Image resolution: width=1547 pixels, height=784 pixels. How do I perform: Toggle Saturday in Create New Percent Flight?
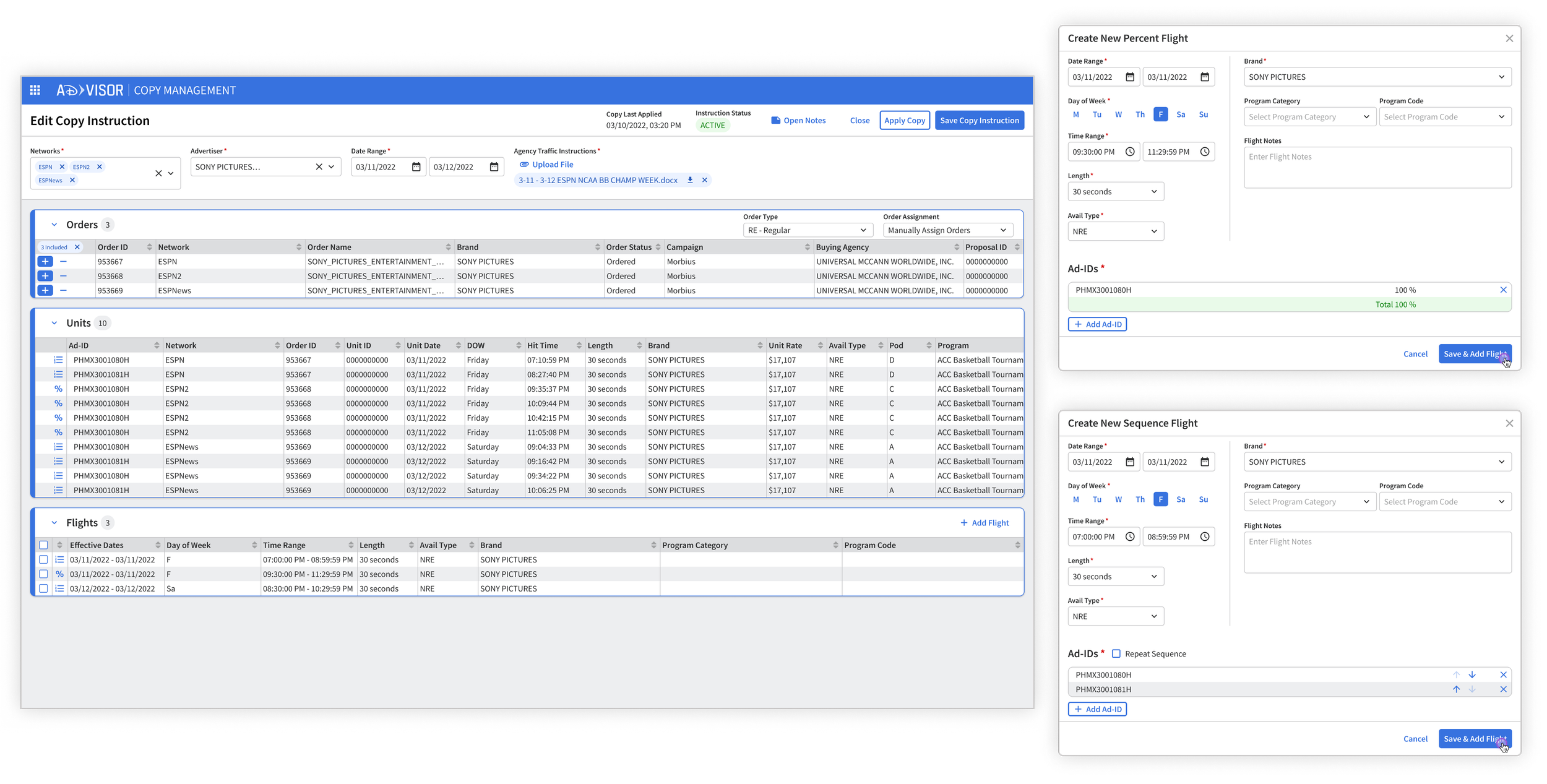point(1181,114)
